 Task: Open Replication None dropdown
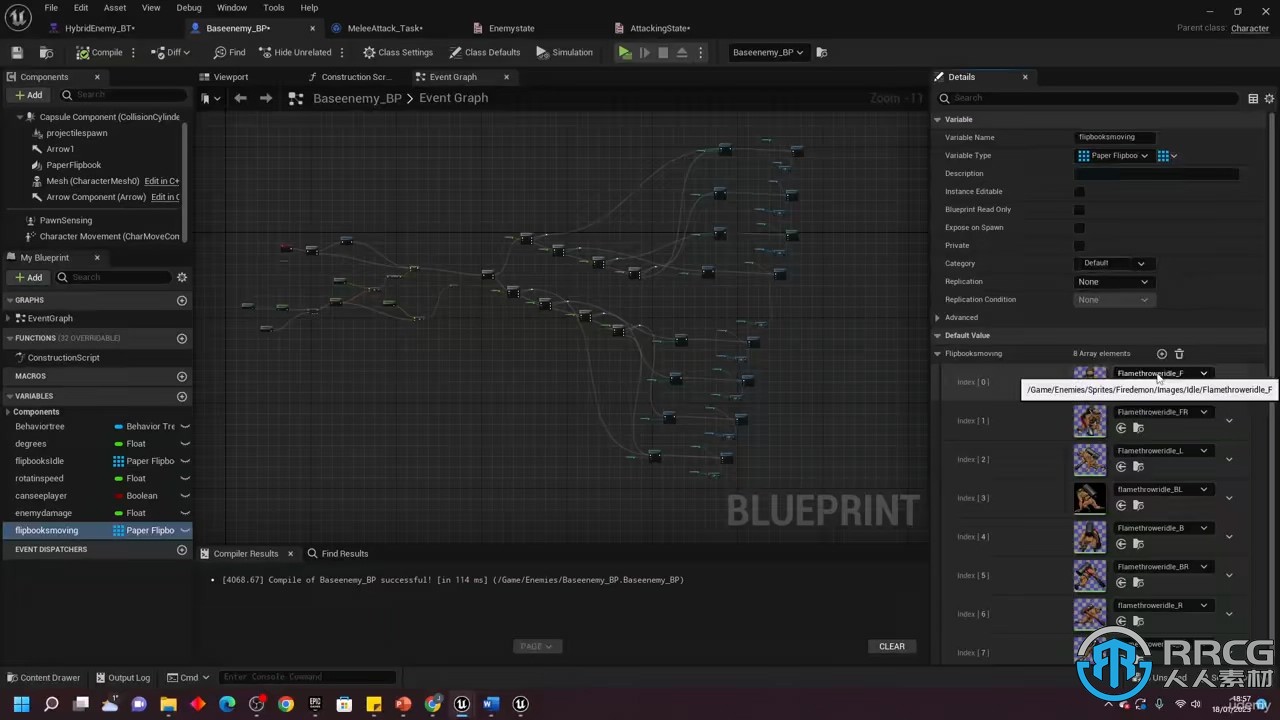point(1114,282)
